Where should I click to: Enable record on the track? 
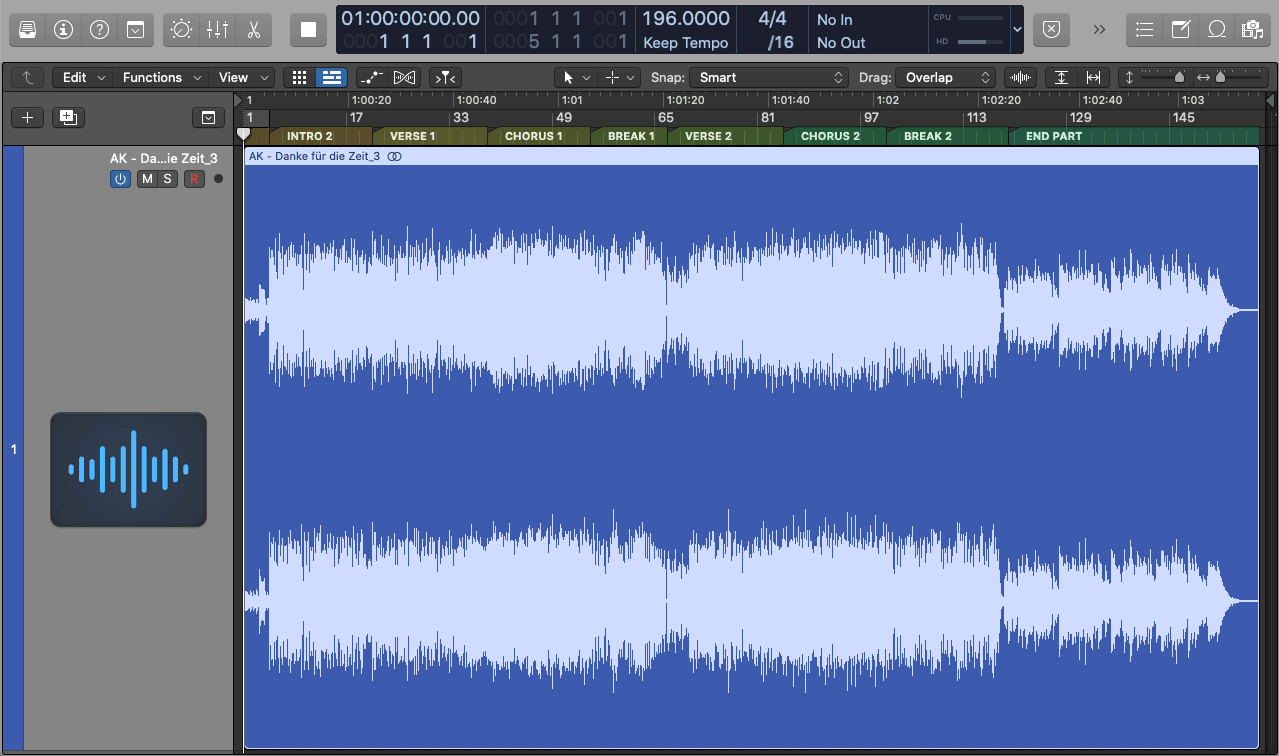pyautogui.click(x=194, y=179)
